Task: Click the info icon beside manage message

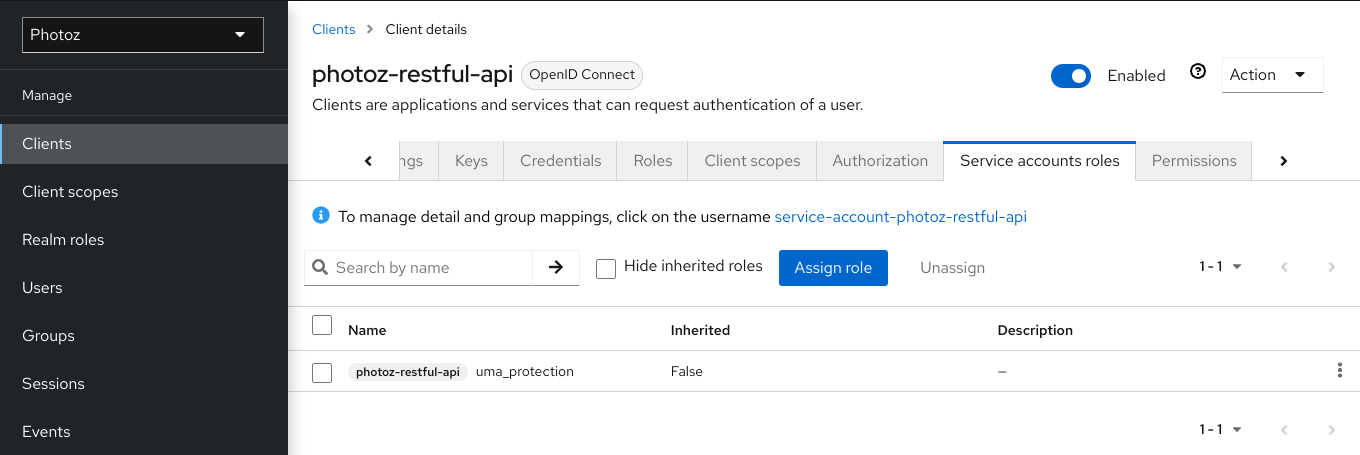Action: point(320,215)
